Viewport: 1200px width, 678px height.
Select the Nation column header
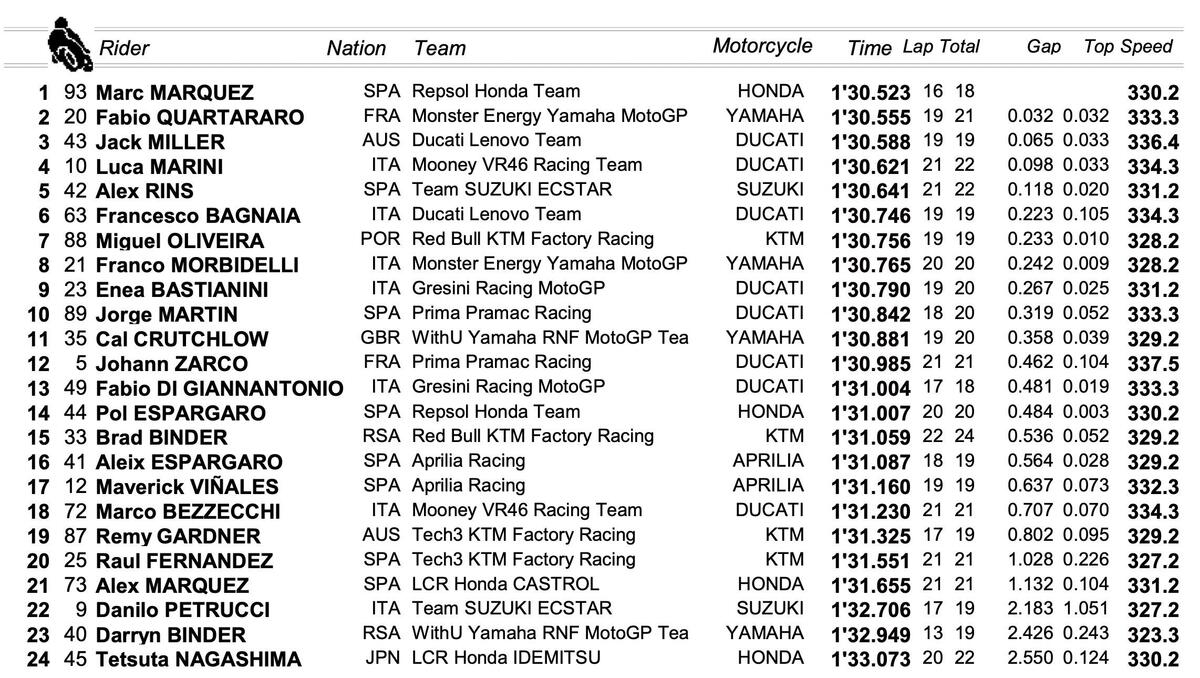coord(356,48)
